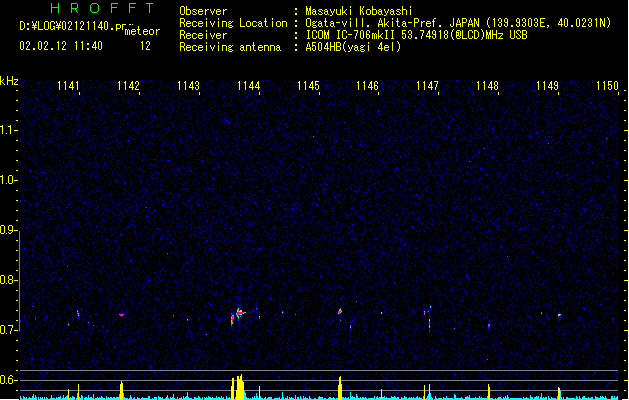This screenshot has height=400, width=629.
Task: Click the date stamp 02.02.12 11:40
Action: tap(61, 46)
